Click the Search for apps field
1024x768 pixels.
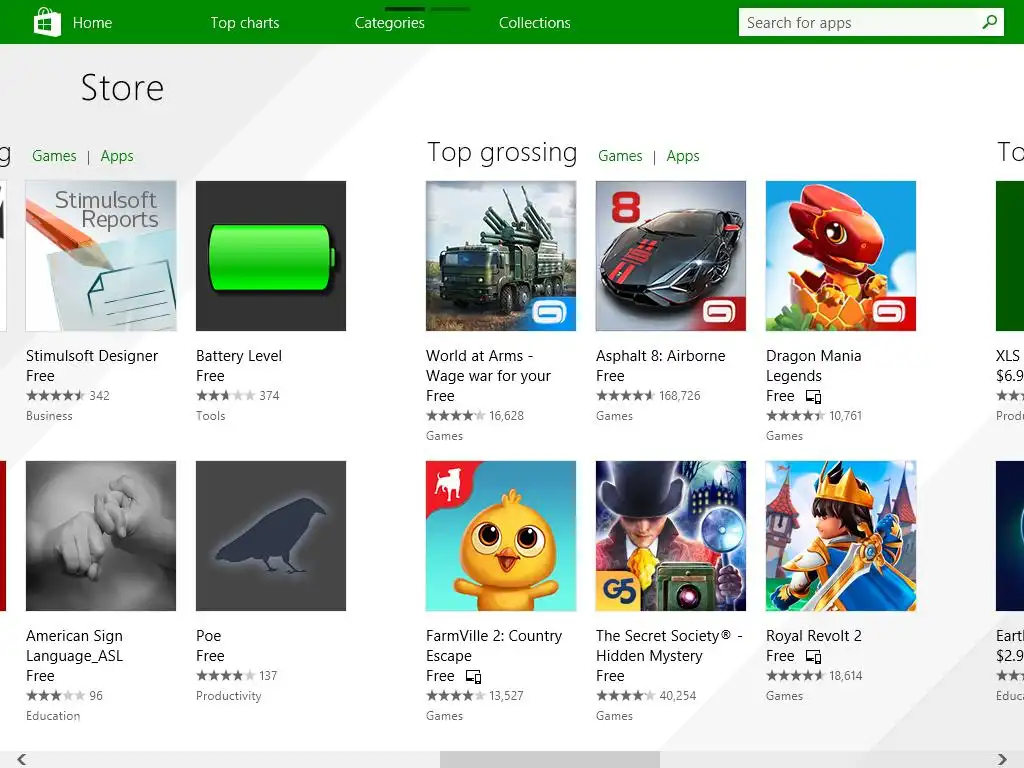point(871,22)
